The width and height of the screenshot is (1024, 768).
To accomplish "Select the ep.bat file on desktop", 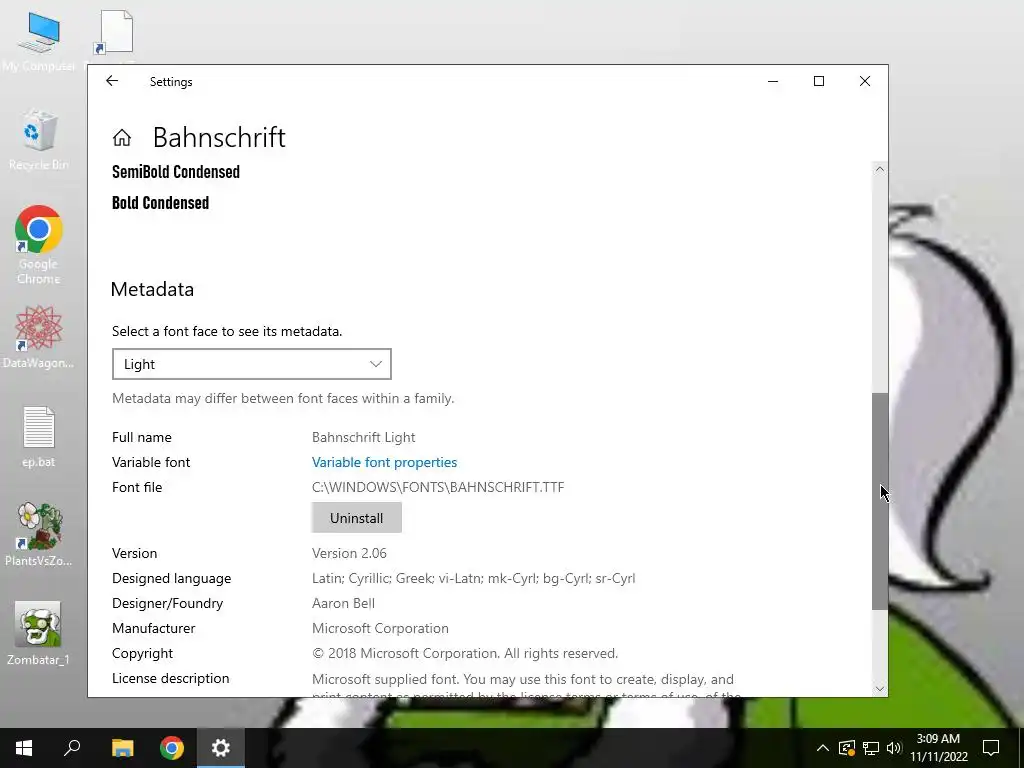I will point(39,436).
